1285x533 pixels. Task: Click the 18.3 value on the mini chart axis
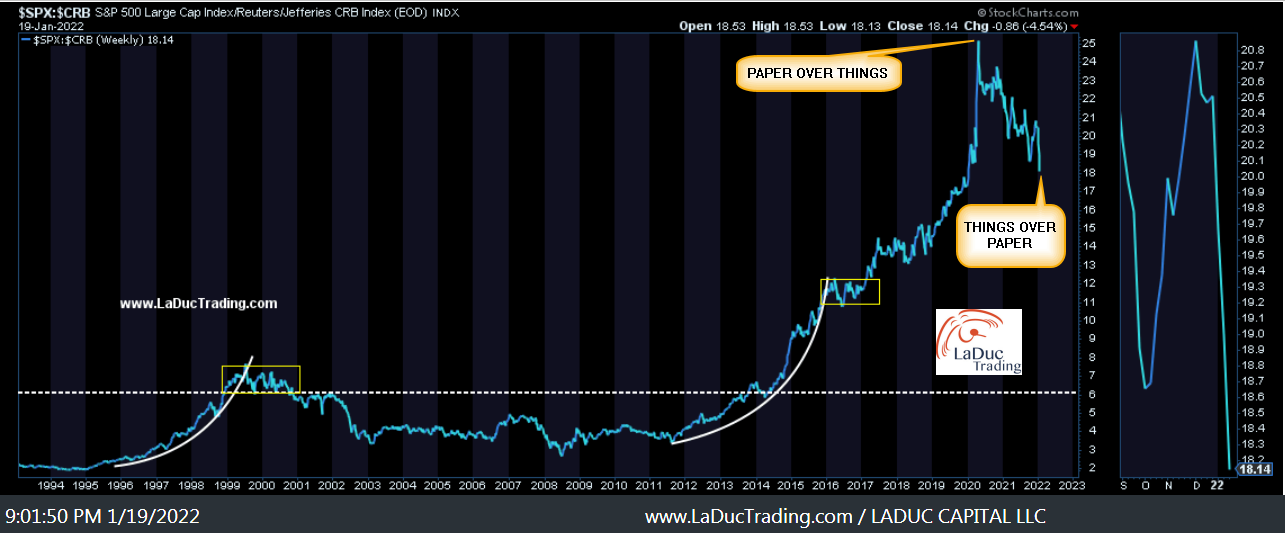[1252, 445]
